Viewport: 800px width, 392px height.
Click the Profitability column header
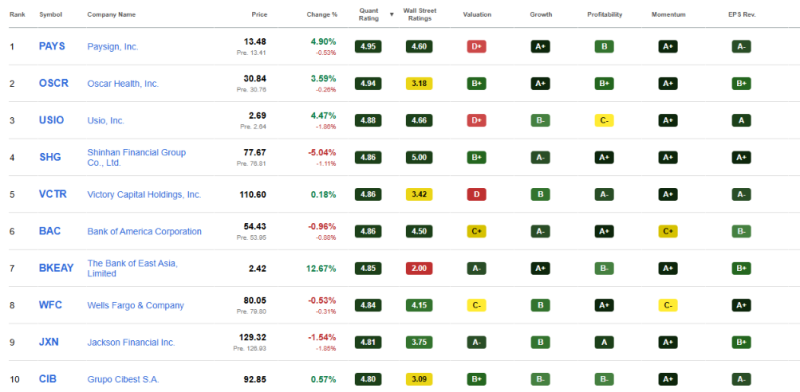point(605,15)
